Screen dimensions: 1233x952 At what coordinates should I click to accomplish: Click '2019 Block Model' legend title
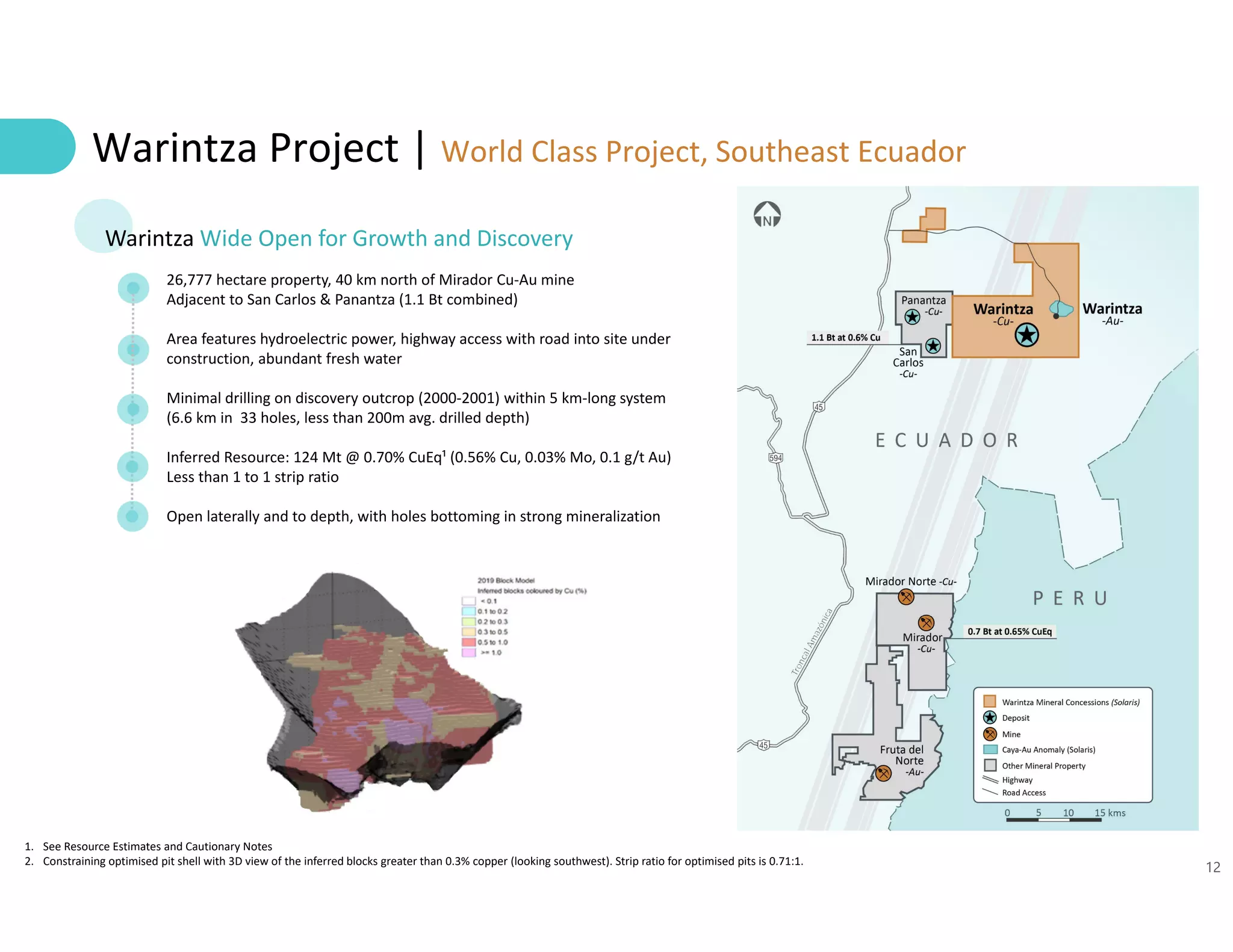[x=506, y=581]
